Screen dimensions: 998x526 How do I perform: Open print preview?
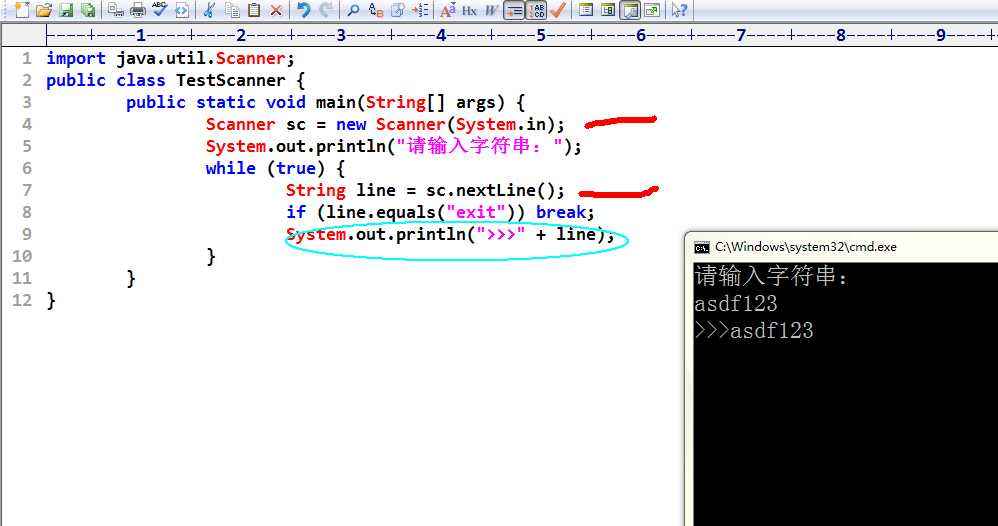116,10
